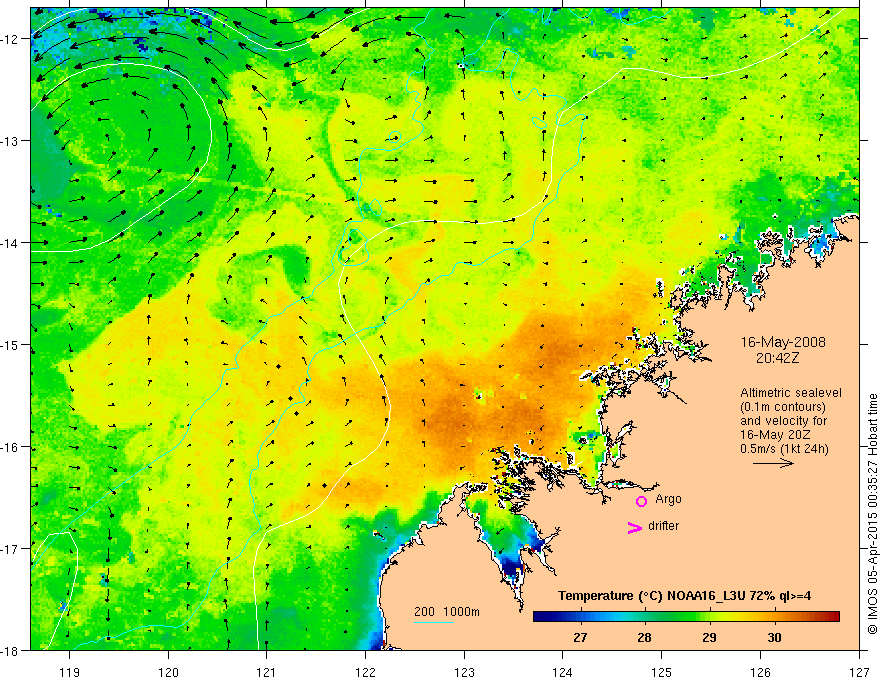
Task: Click the '16-May 20Z' text line
Action: point(775,435)
